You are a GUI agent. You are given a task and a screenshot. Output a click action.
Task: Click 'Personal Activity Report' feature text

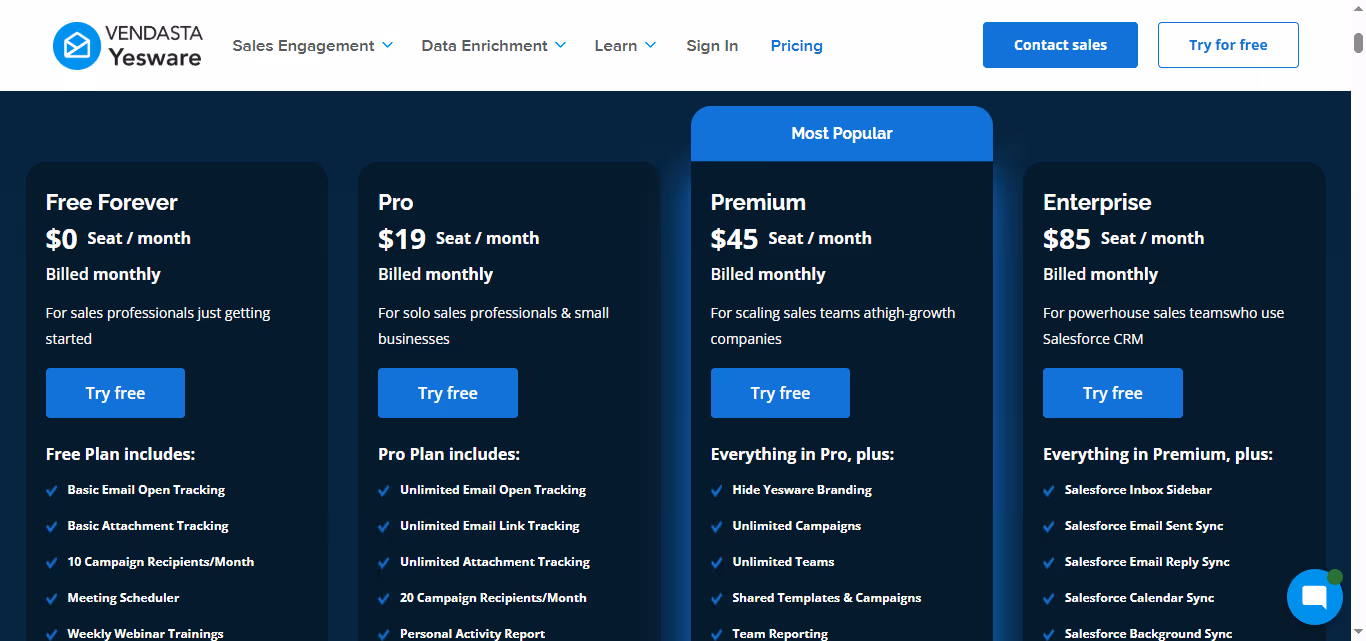[x=472, y=634]
